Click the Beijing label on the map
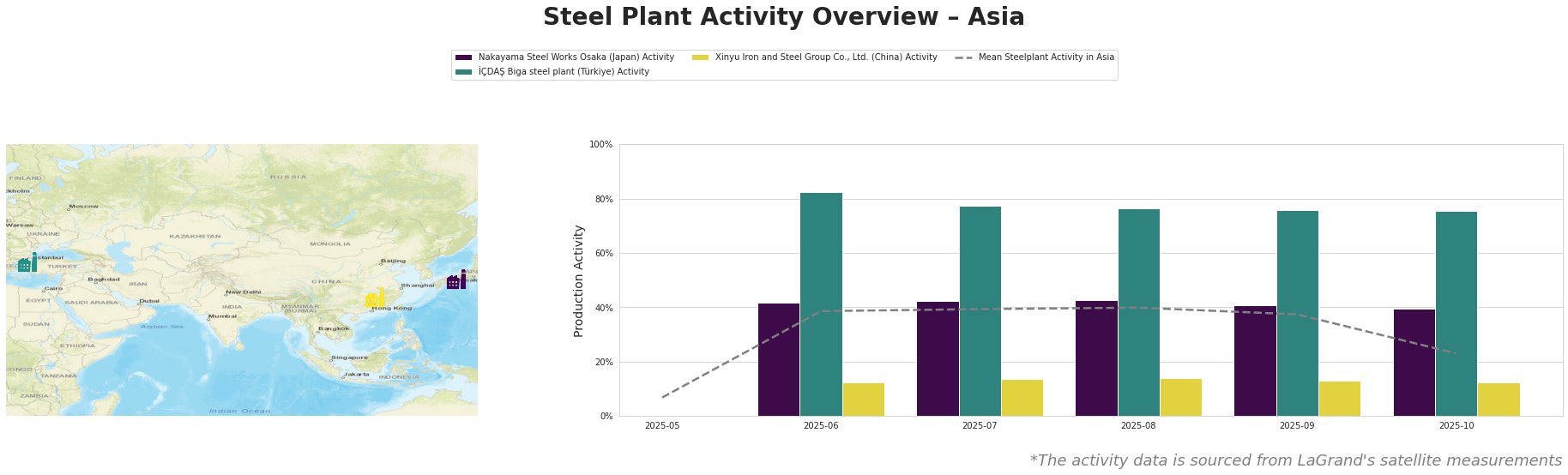Image resolution: width=1568 pixels, height=475 pixels. 393,261
